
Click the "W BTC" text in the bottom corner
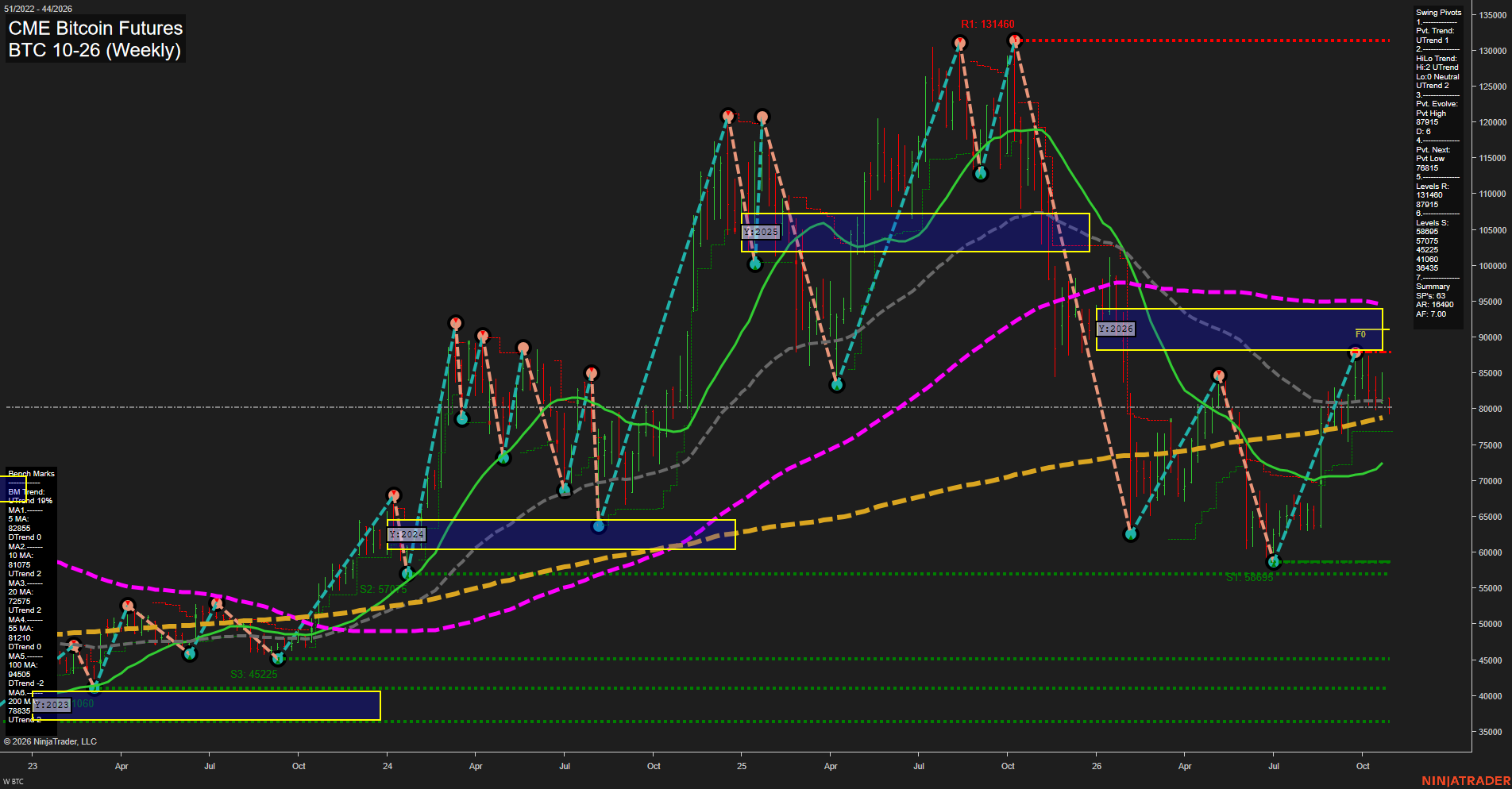tap(13, 782)
